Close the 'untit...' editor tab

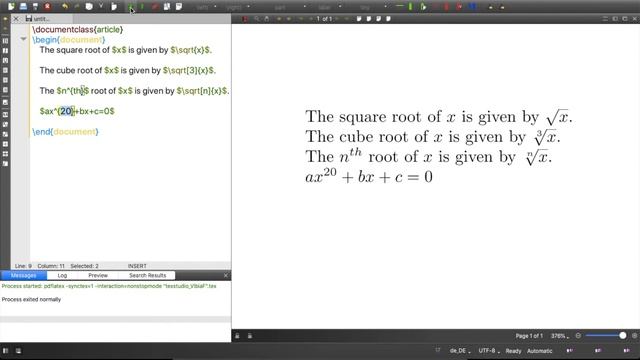tap(16, 19)
